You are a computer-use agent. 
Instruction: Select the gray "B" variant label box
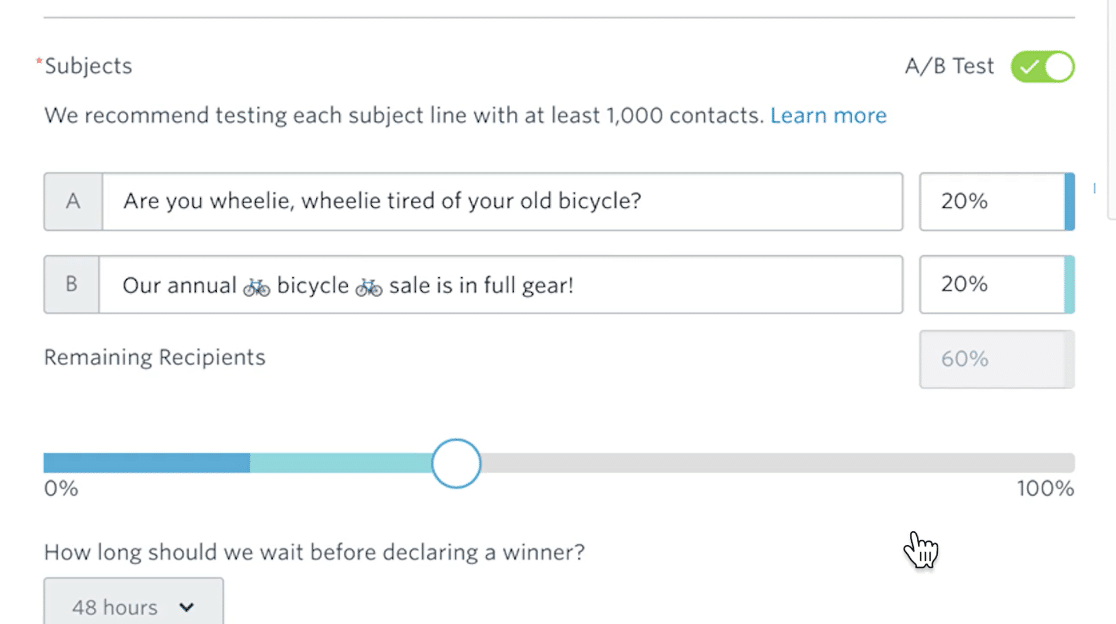tap(73, 284)
